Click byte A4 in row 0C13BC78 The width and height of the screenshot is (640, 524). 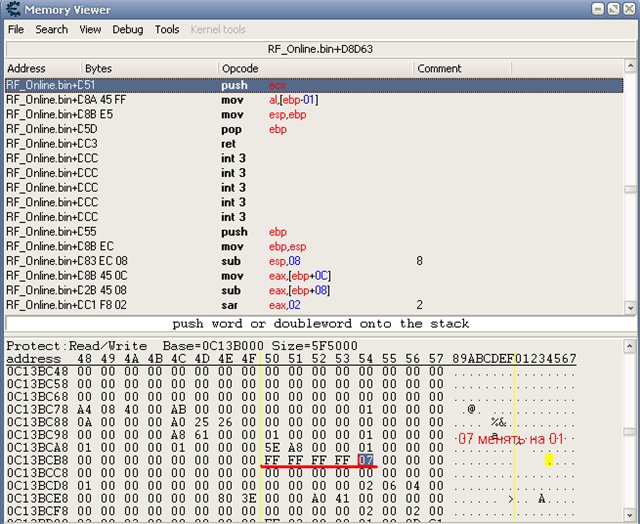[x=84, y=409]
